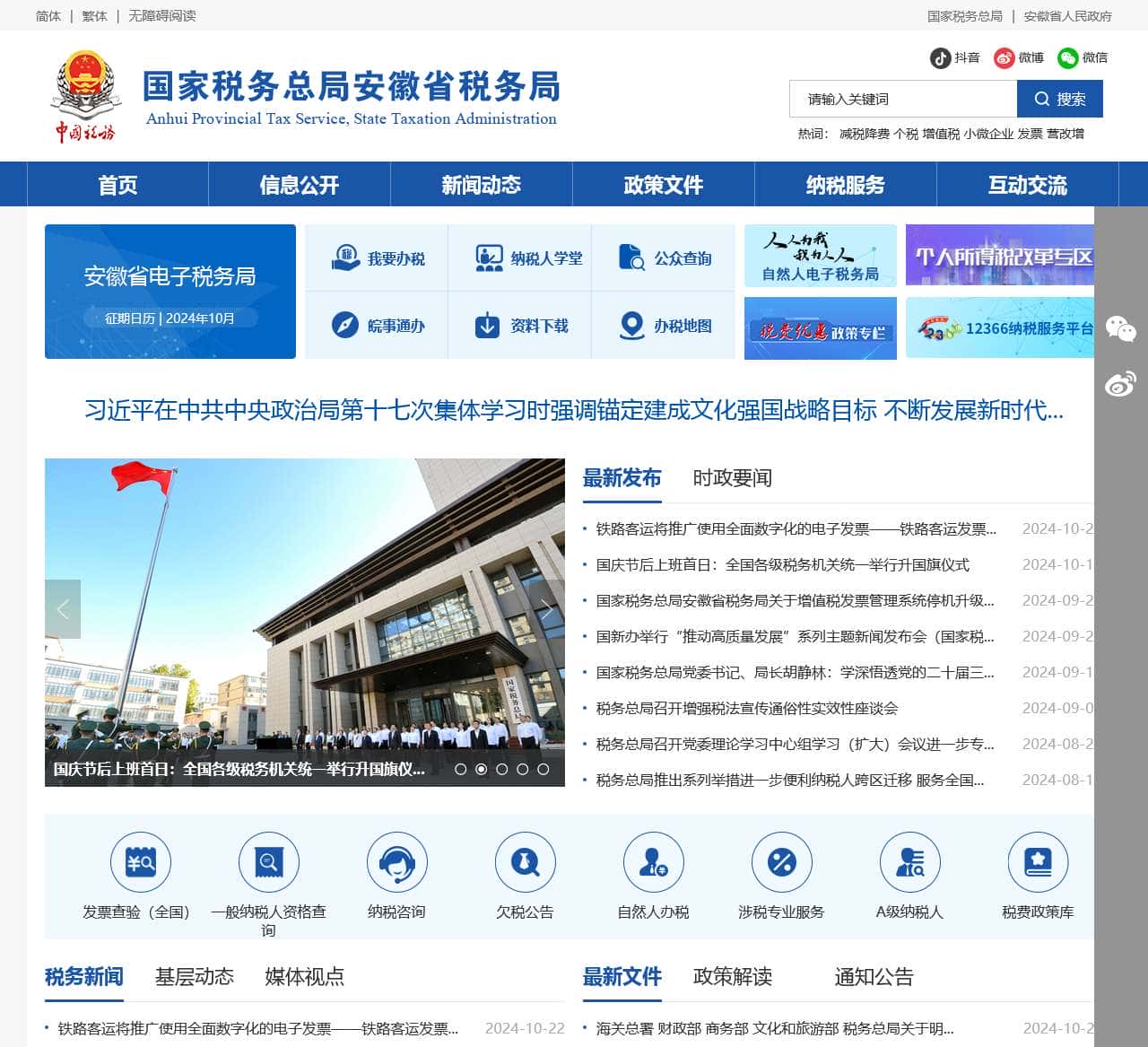Open the 发票查验（全国） service icon

pyautogui.click(x=141, y=861)
